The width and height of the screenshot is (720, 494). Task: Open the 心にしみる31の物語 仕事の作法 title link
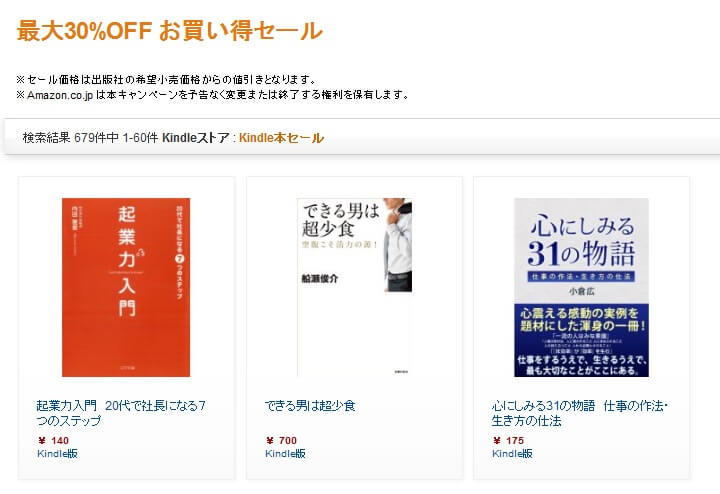[x=579, y=413]
